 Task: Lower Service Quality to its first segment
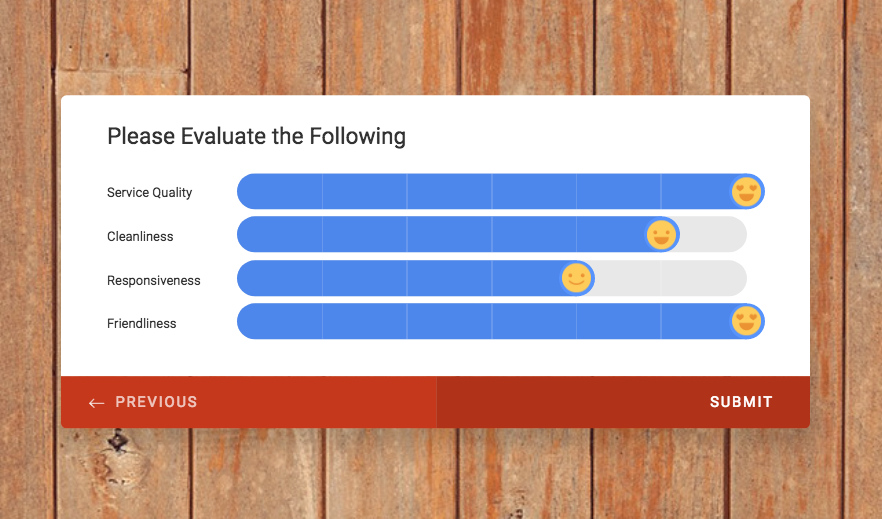coord(280,192)
